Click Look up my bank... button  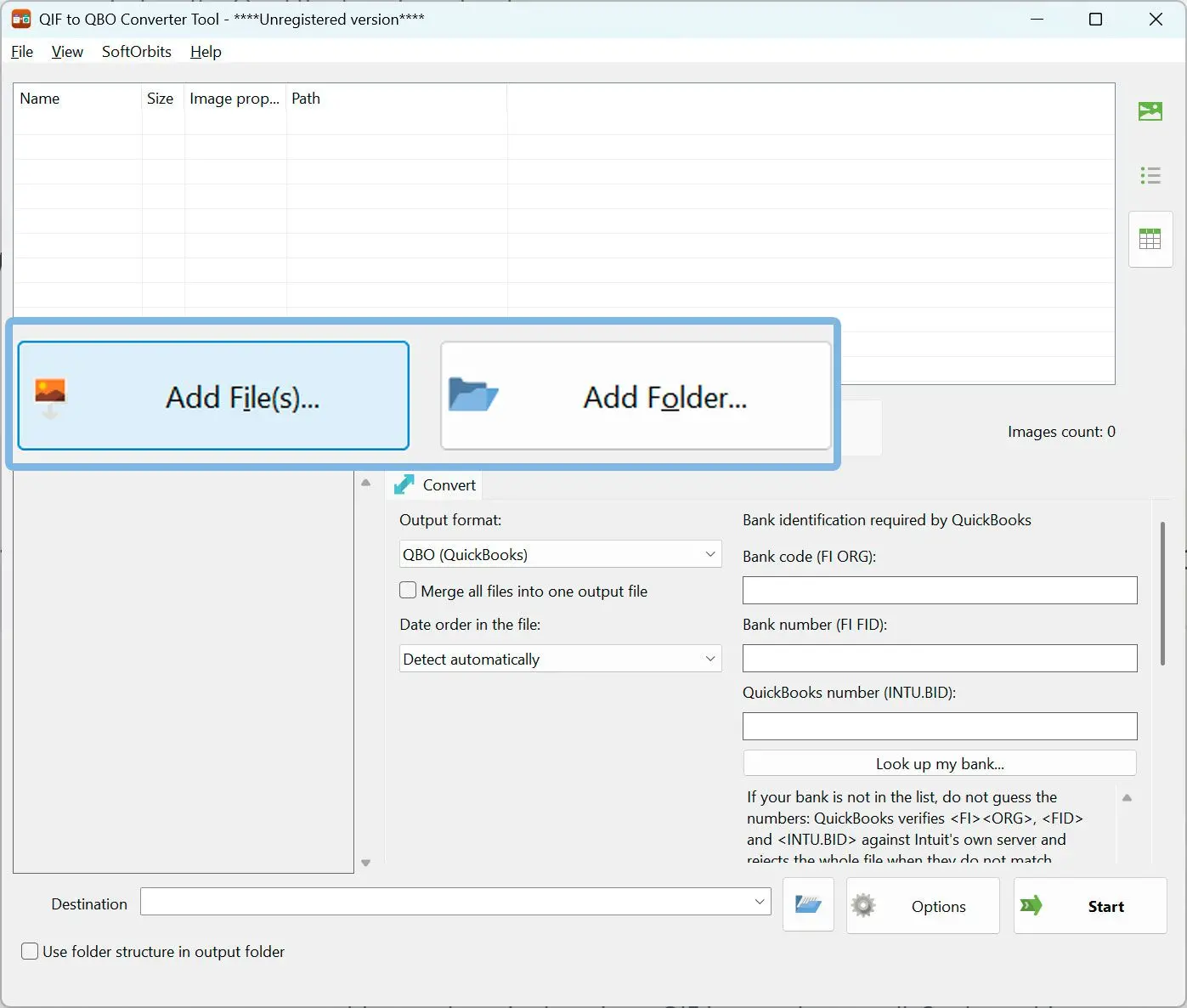(x=940, y=763)
